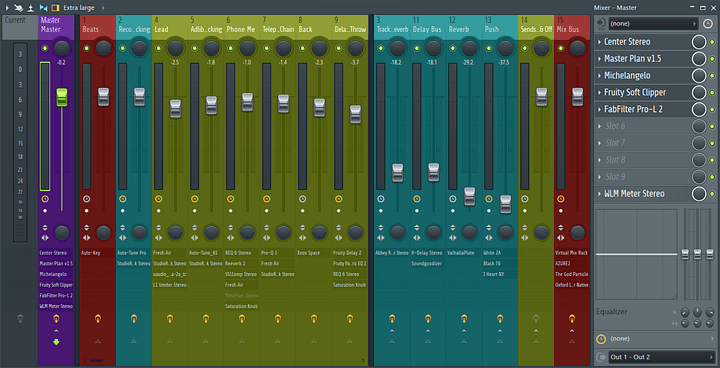Screen dimensions: 720x368
Task: Click the Center Stereo mix level knob
Action: point(698,42)
